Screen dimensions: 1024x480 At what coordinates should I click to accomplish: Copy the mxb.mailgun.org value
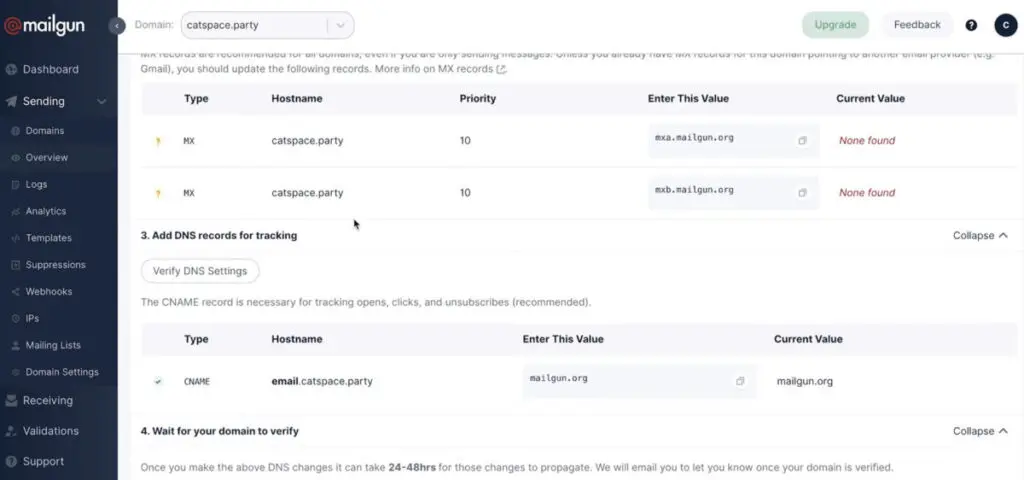tap(802, 192)
